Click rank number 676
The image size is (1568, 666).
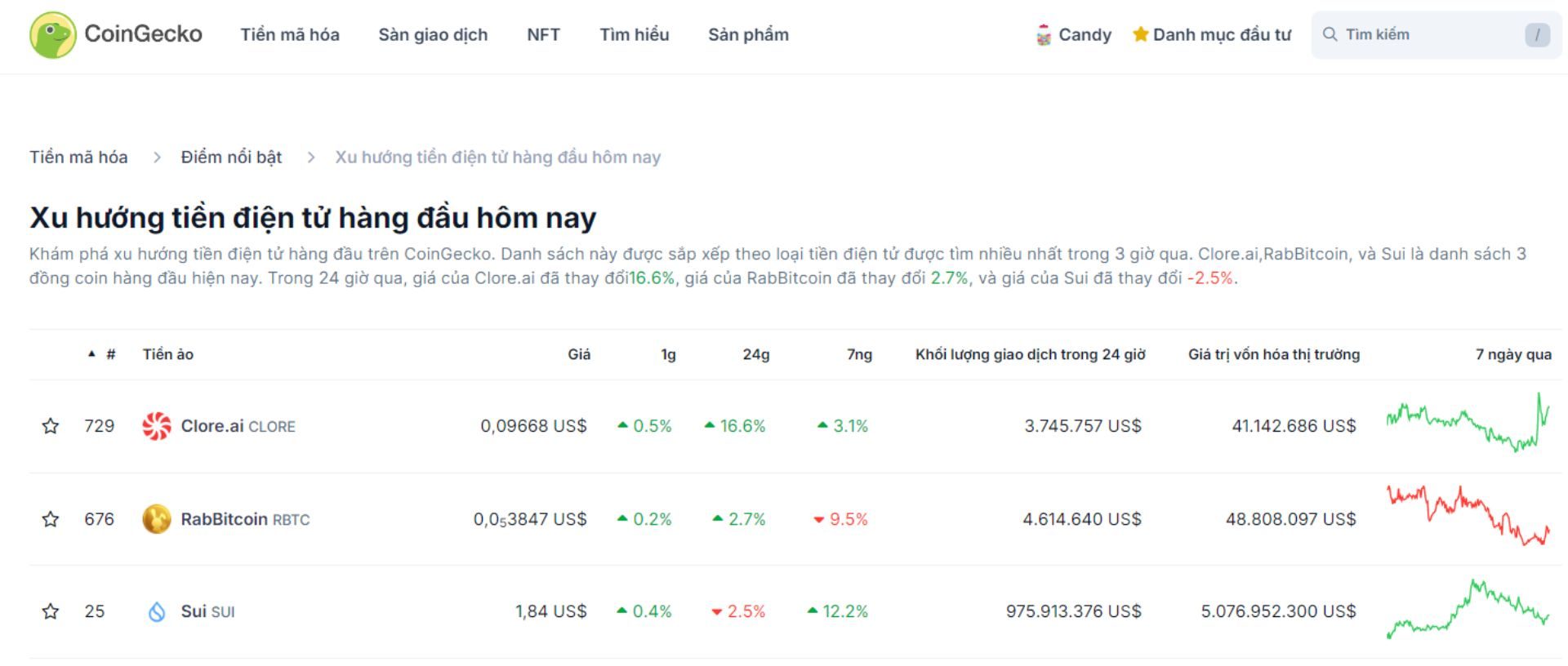pos(99,519)
